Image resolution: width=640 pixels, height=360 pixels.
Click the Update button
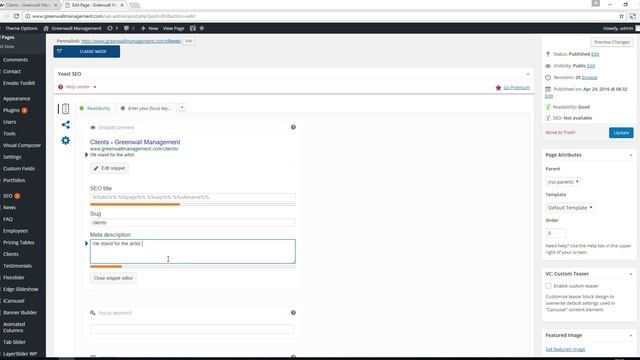click(x=621, y=133)
